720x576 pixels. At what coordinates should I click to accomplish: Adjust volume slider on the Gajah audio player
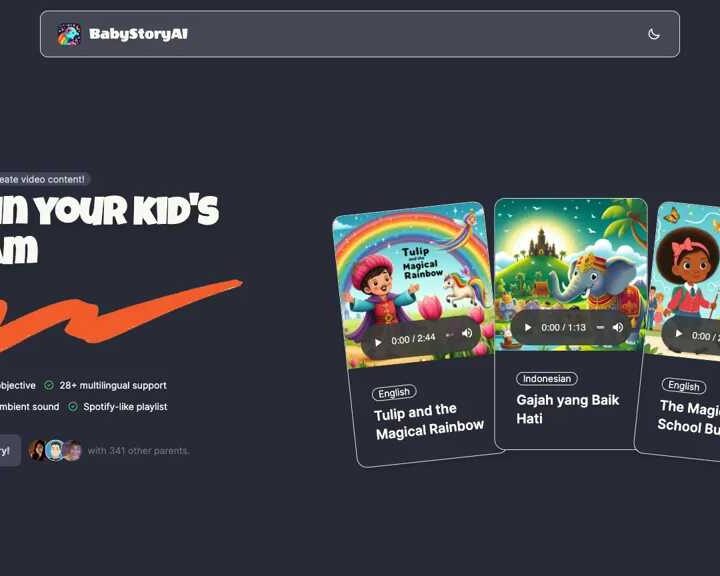[x=600, y=327]
